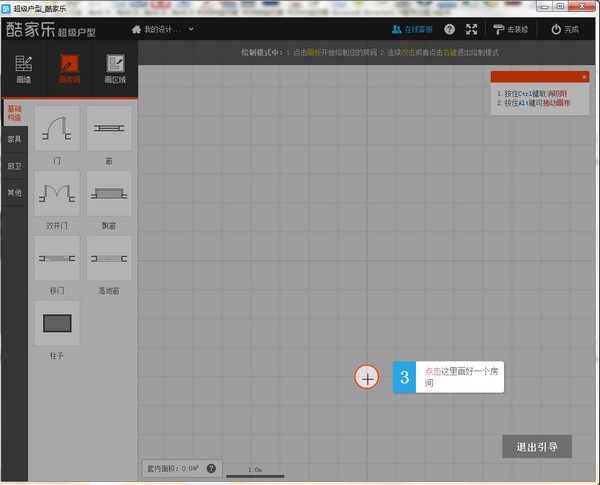This screenshot has width=600, height=485.
Task: Pick the 柱子 (column) component
Action: (57, 323)
